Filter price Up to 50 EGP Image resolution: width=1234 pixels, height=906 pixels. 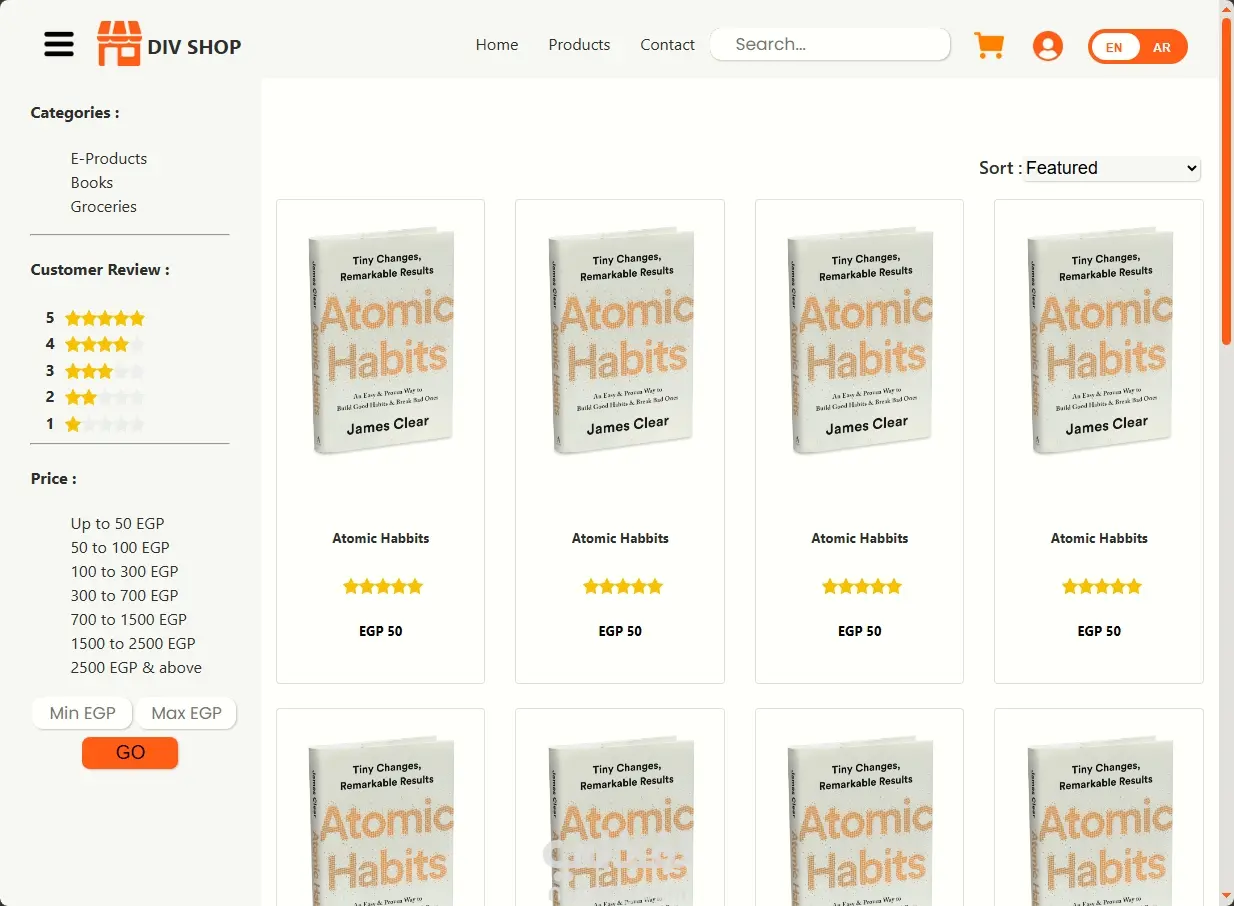tap(117, 523)
